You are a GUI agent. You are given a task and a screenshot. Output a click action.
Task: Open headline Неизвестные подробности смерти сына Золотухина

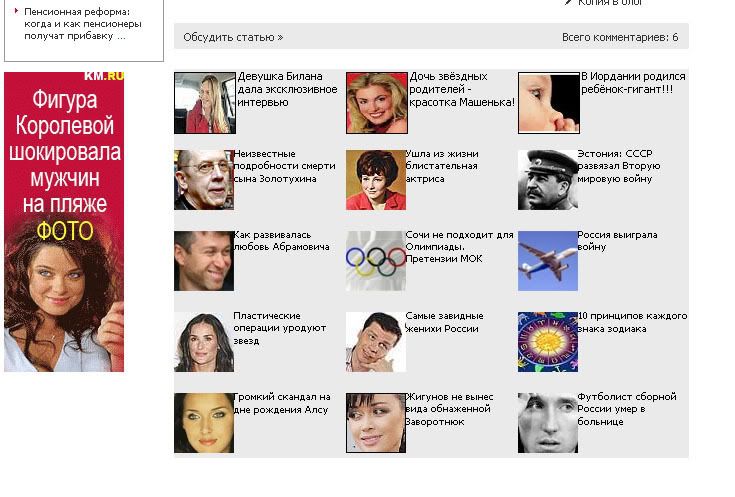click(x=285, y=166)
